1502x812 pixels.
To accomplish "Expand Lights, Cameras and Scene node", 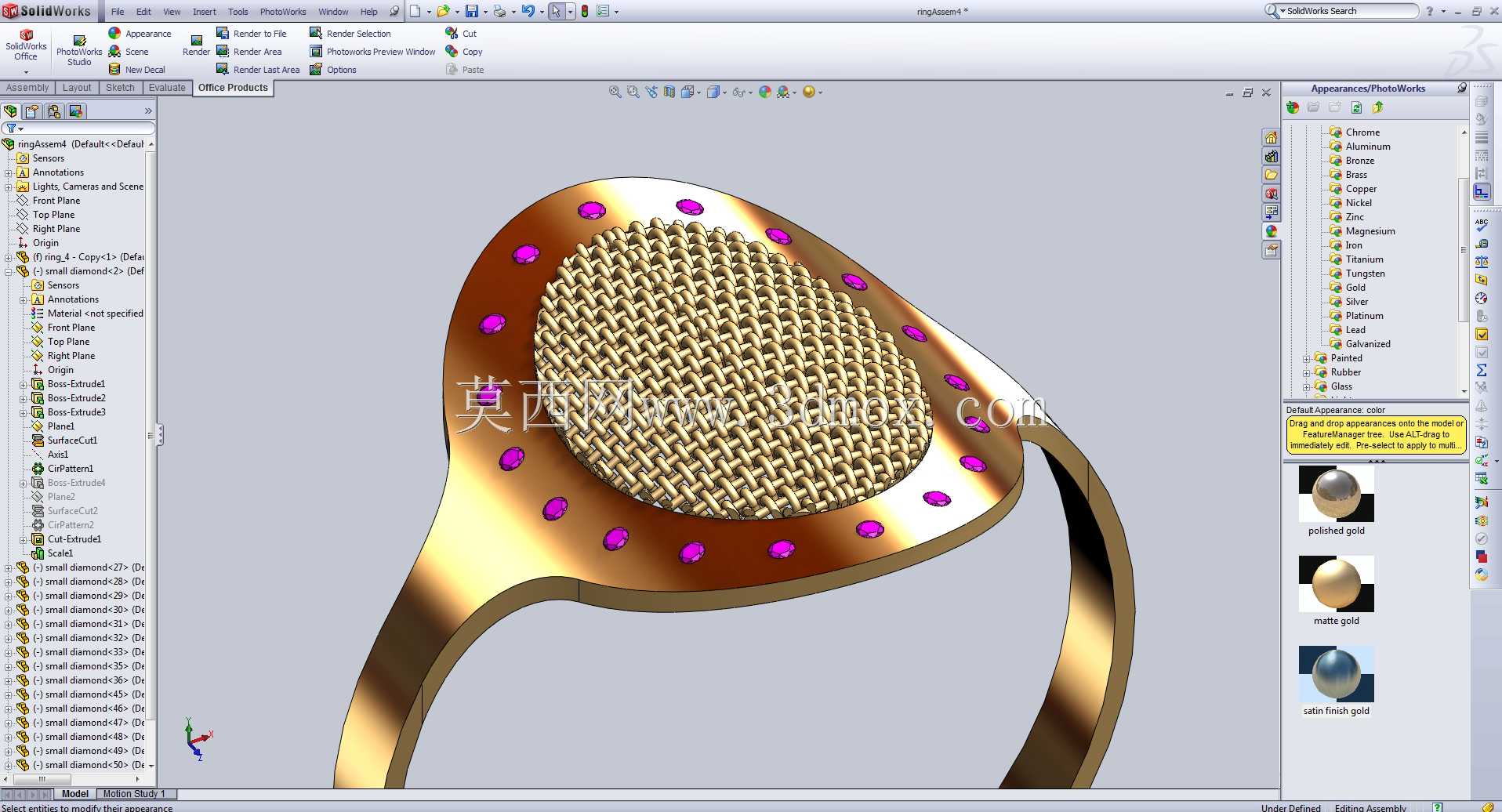I will pyautogui.click(x=8, y=187).
